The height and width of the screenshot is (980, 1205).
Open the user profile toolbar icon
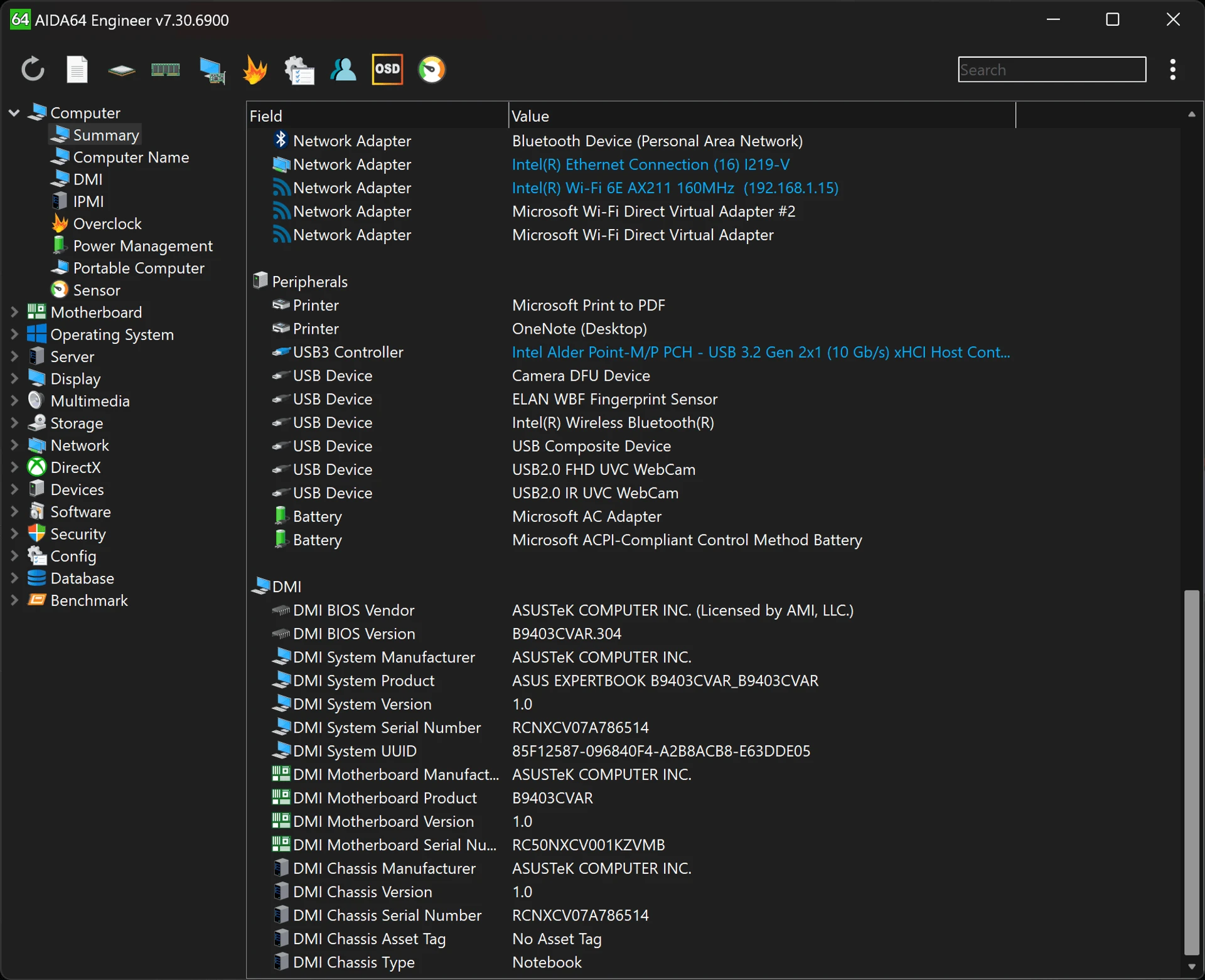tap(343, 70)
